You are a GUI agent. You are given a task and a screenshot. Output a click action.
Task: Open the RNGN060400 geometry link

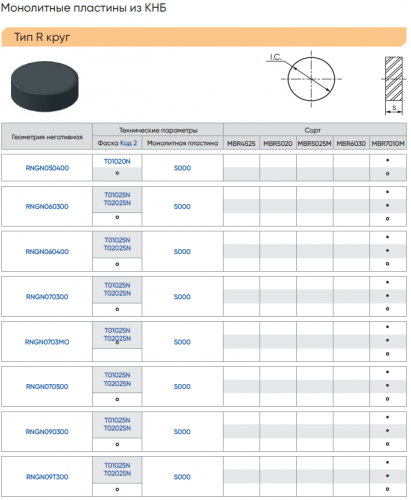(x=47, y=251)
